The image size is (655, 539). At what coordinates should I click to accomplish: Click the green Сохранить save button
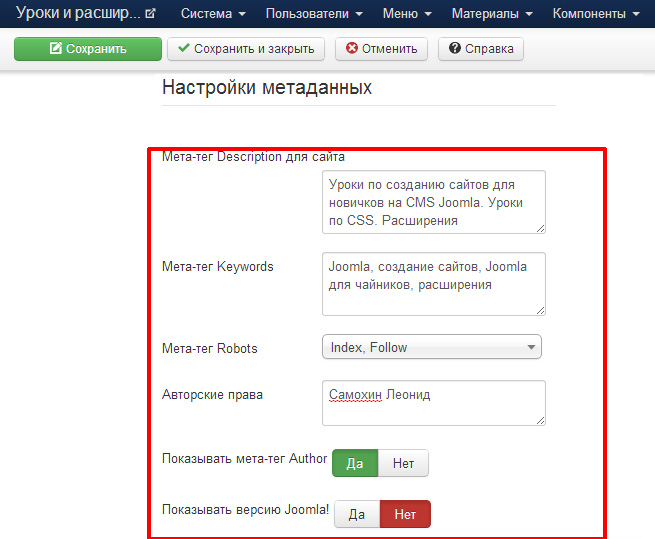[88, 49]
